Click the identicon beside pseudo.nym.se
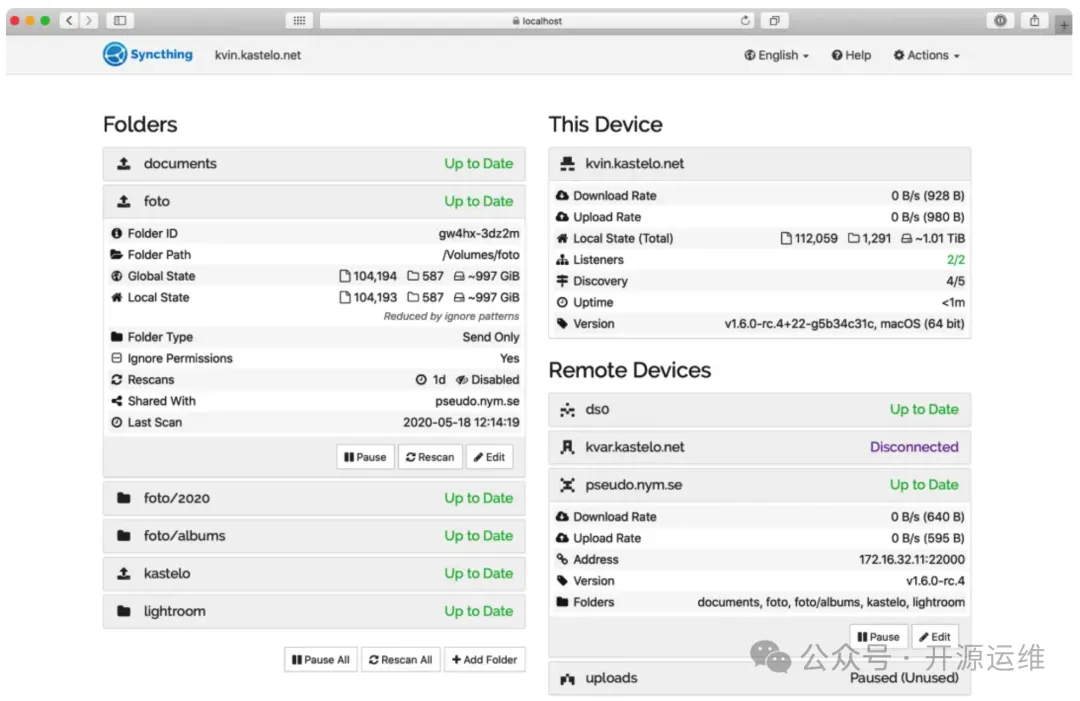The width and height of the screenshot is (1080, 701). point(568,485)
